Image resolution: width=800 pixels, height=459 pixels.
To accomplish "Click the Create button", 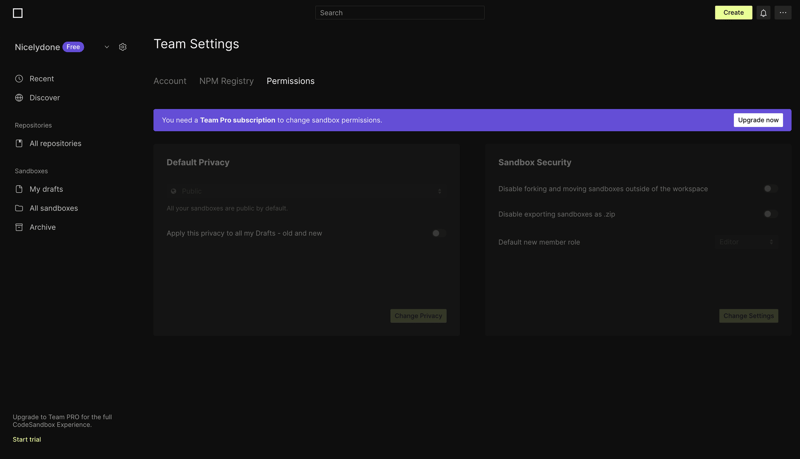I will [x=733, y=13].
